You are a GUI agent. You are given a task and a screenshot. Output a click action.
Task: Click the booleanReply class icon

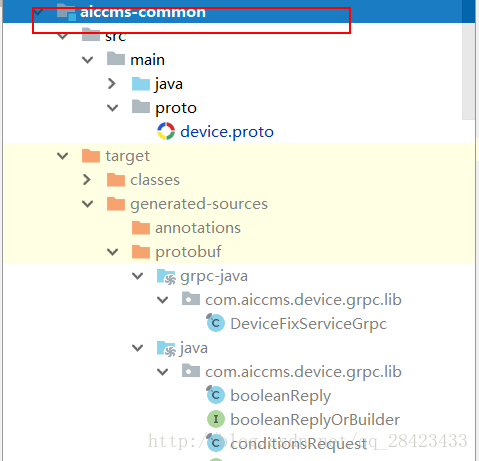point(215,395)
